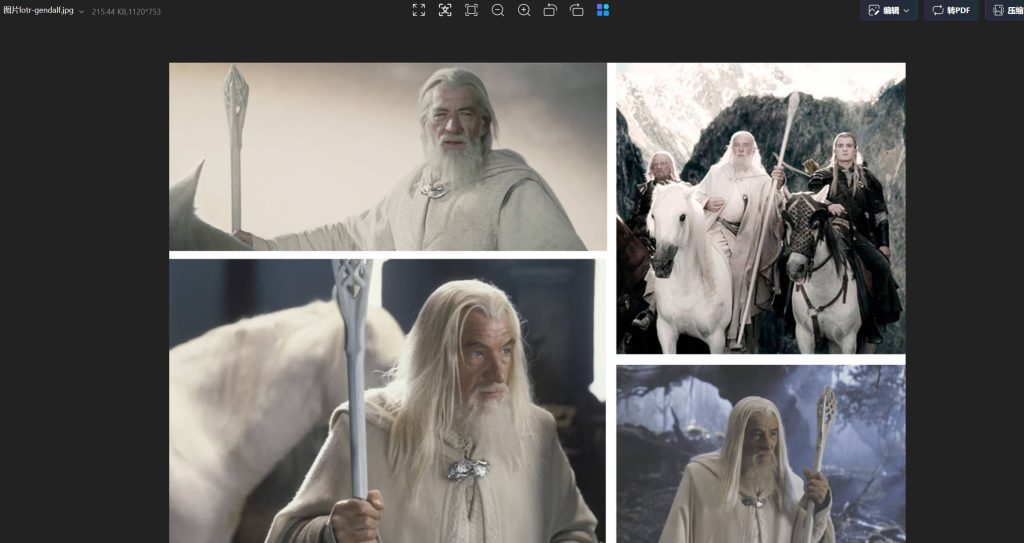The width and height of the screenshot is (1024, 543).
Task: Click the bottom-right forest Gandalf photo
Action: 760,453
